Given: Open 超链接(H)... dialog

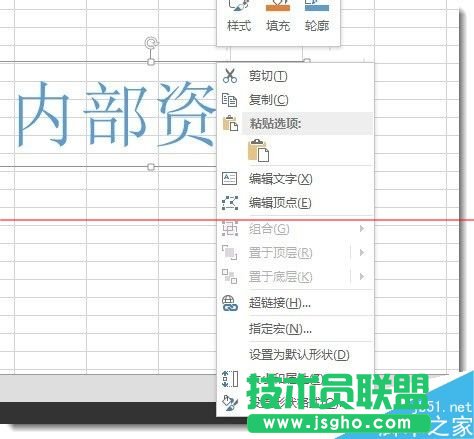Looking at the screenshot, I should (x=295, y=303).
